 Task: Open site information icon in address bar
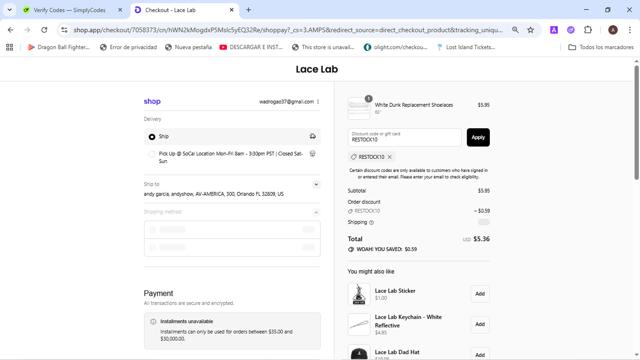tap(64, 30)
